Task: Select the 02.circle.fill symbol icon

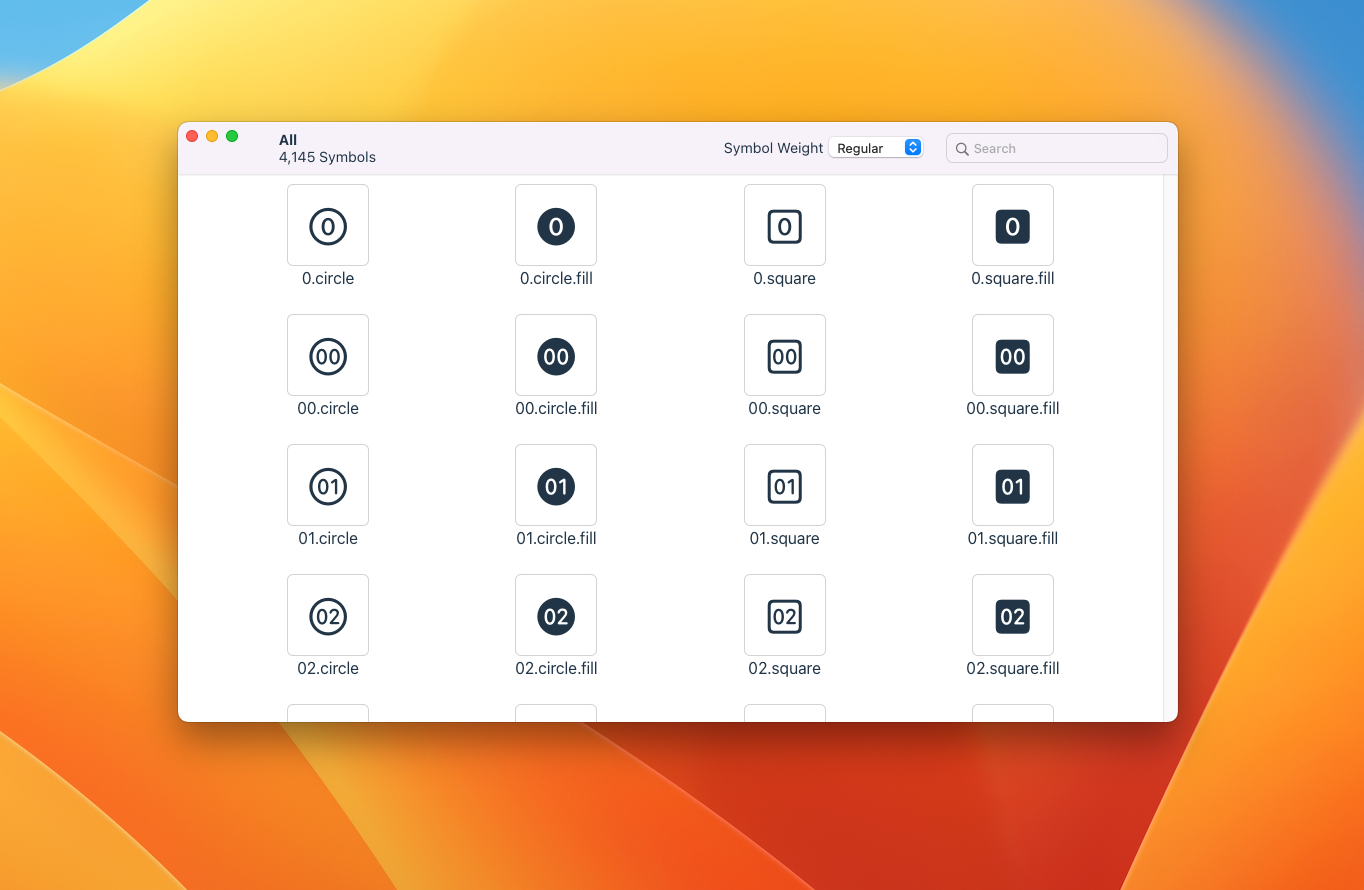Action: tap(556, 615)
